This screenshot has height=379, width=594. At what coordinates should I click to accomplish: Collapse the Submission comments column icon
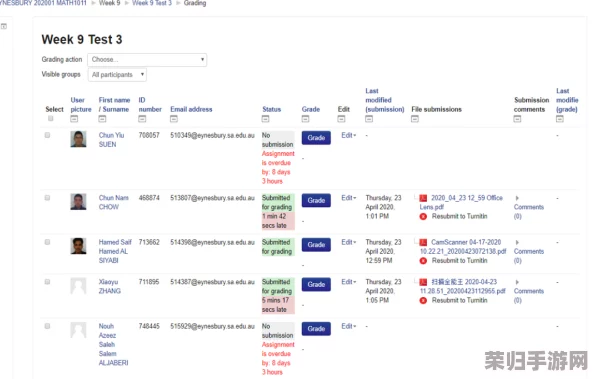(x=517, y=119)
